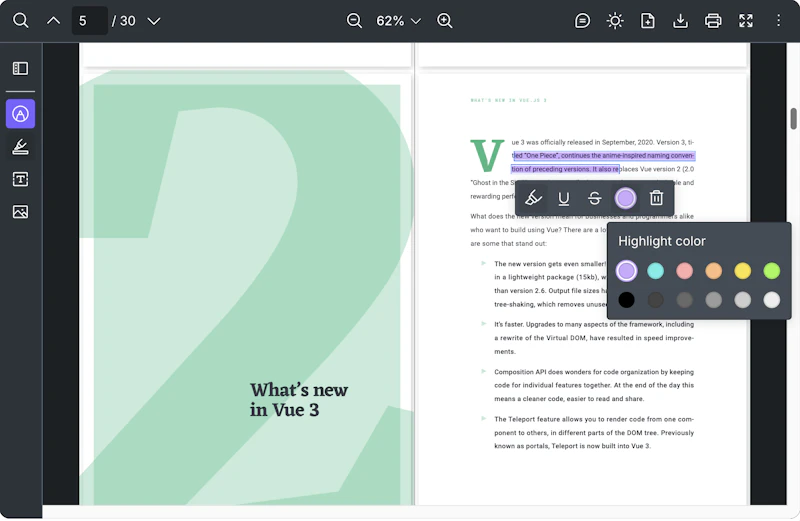The width and height of the screenshot is (800, 521).
Task: Click the highlighted text "One Piece"
Action: (541, 156)
